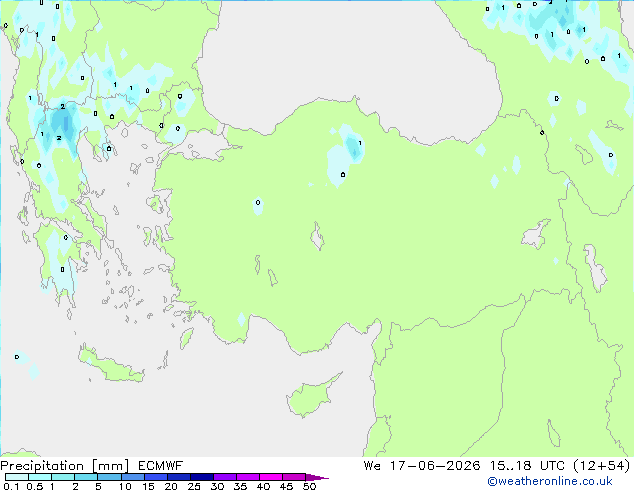Screen dimensions: 634x490
Task: Click the arrow tip above 50 mm on legend
Action: pos(317,477)
